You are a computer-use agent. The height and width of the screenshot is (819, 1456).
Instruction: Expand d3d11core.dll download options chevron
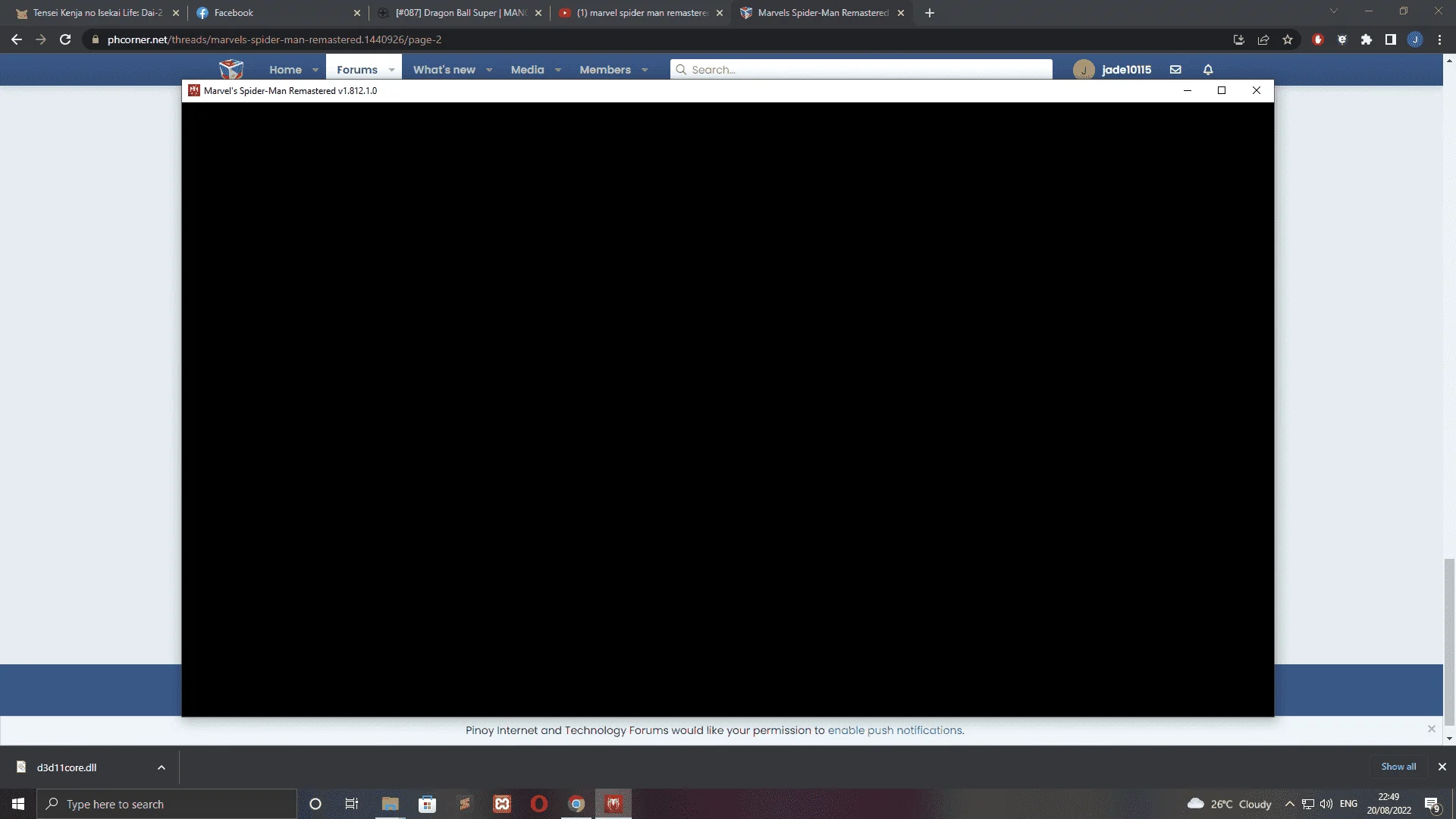pyautogui.click(x=162, y=767)
